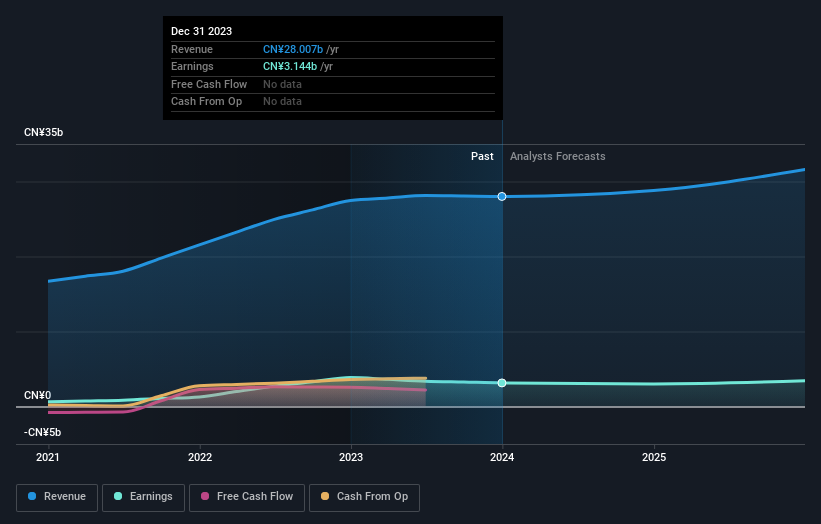Click the Earnings tooltip row label

pos(192,66)
